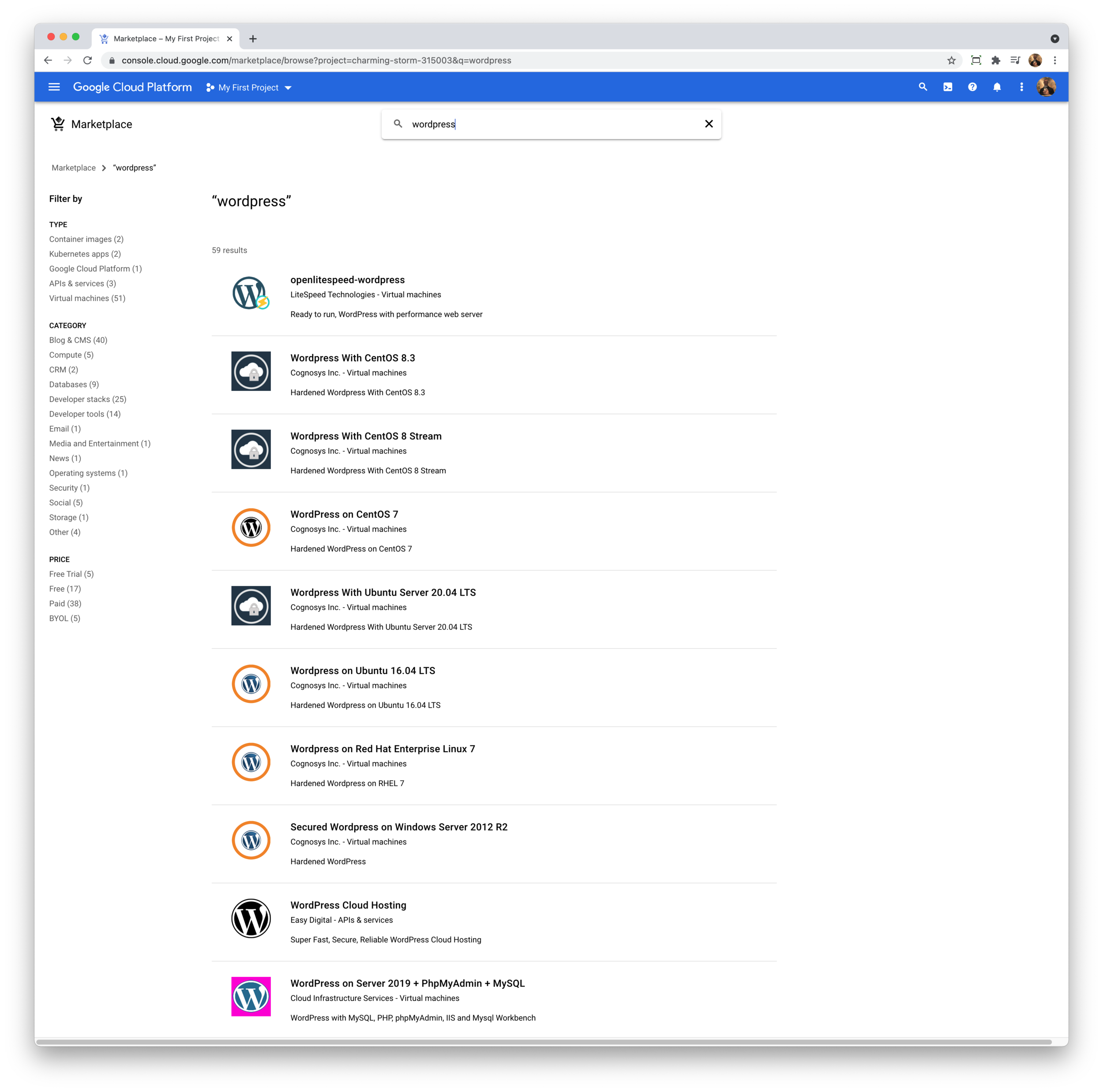Click the Wordpress With CentOS 8.3 logo

[x=251, y=371]
